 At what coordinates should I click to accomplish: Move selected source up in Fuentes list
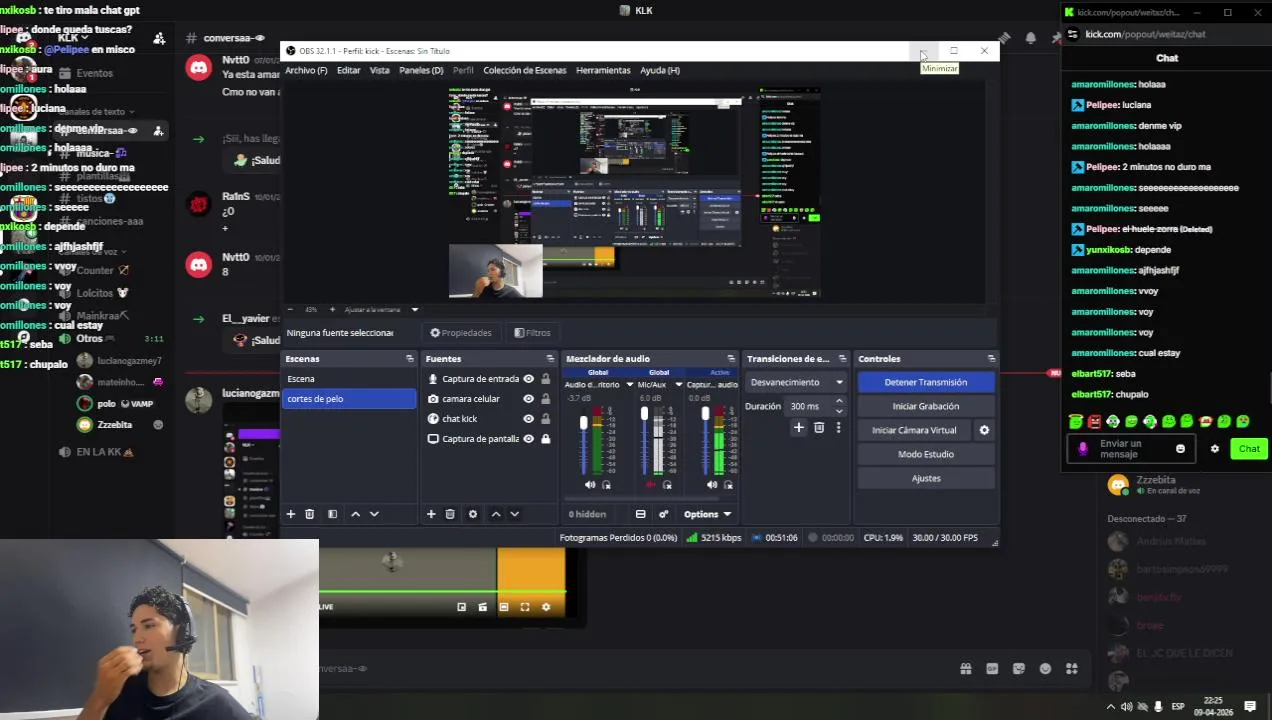pos(496,514)
